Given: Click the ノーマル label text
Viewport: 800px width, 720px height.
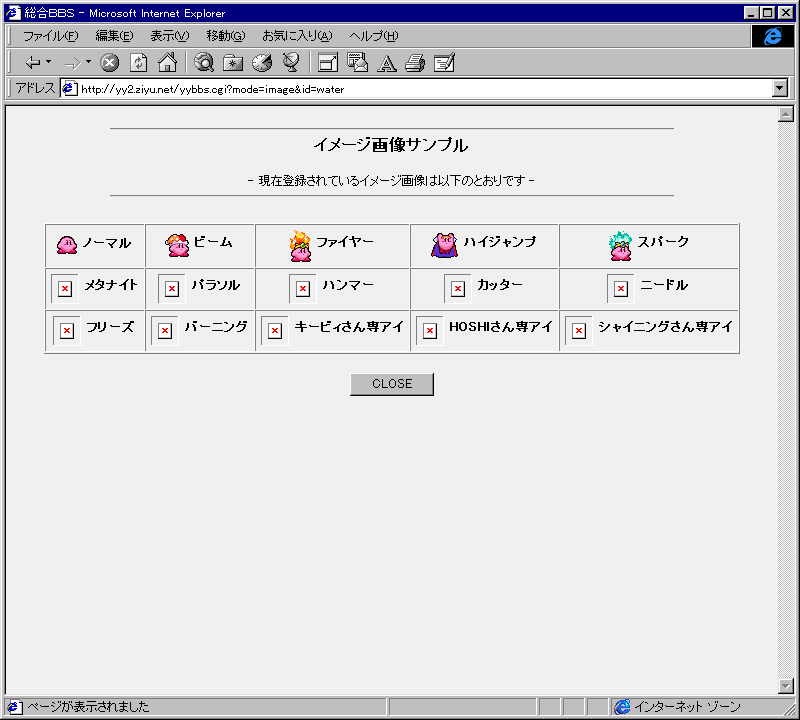Looking at the screenshot, I should click(107, 243).
